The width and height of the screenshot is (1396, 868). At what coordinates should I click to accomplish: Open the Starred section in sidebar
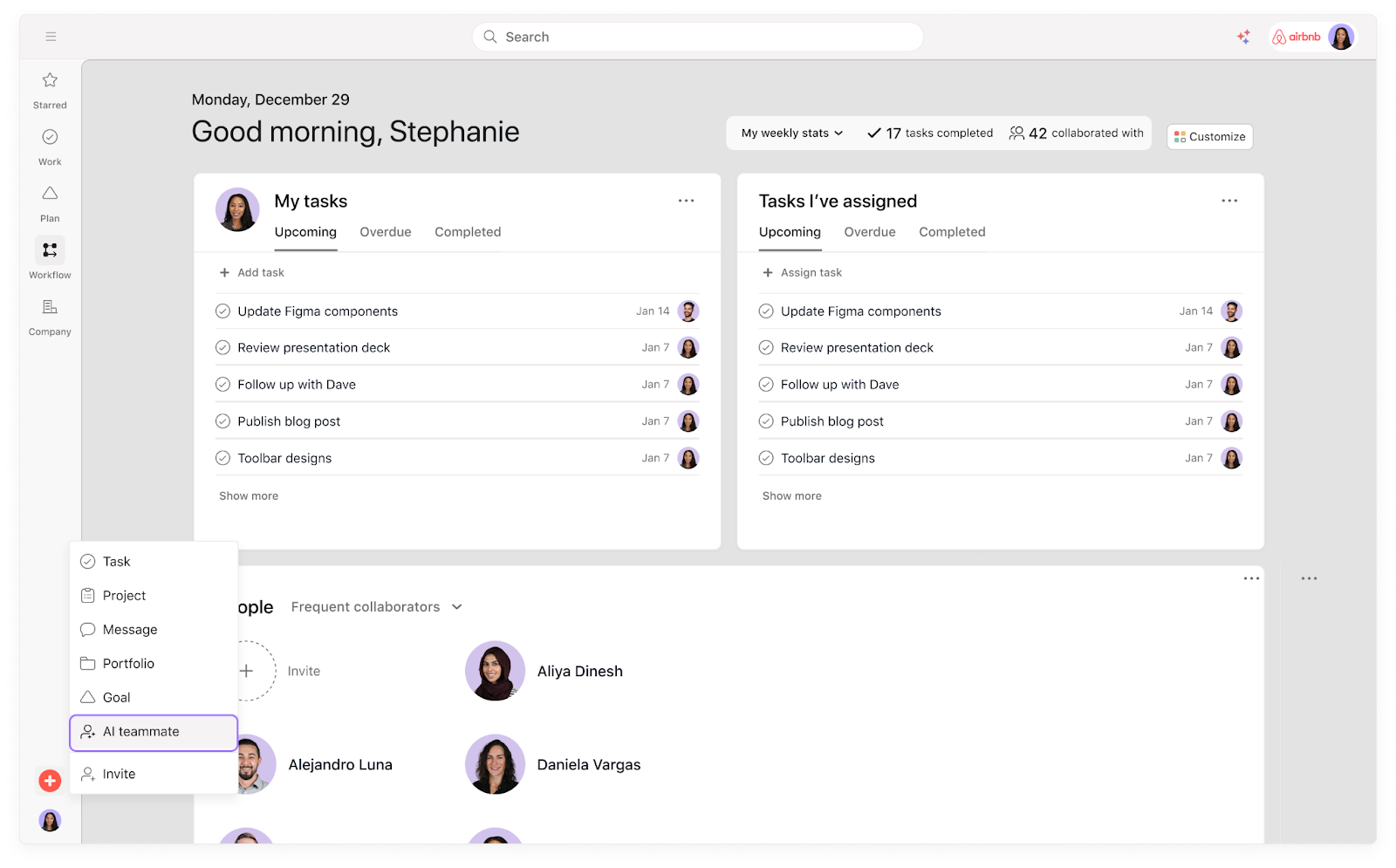[50, 81]
